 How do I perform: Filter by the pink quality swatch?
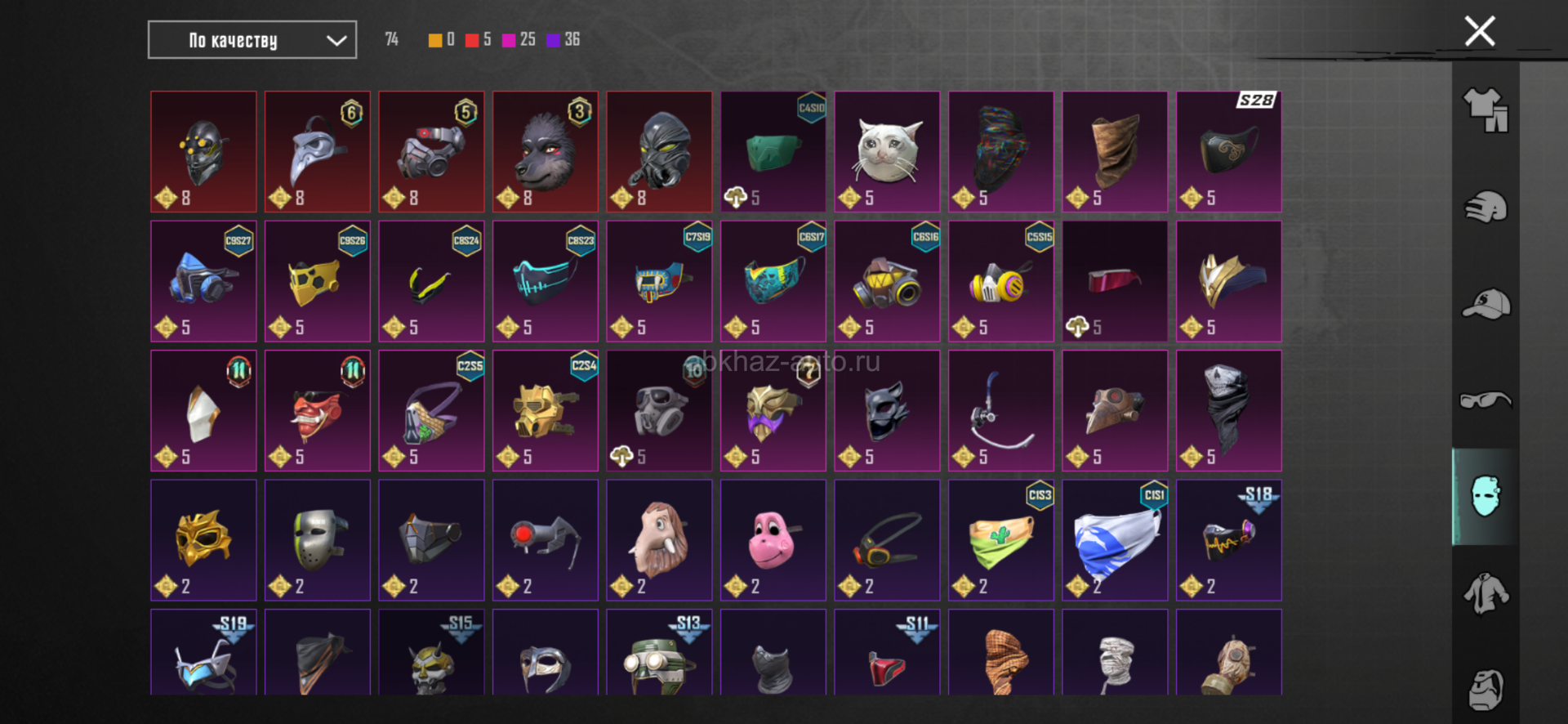pyautogui.click(x=509, y=40)
